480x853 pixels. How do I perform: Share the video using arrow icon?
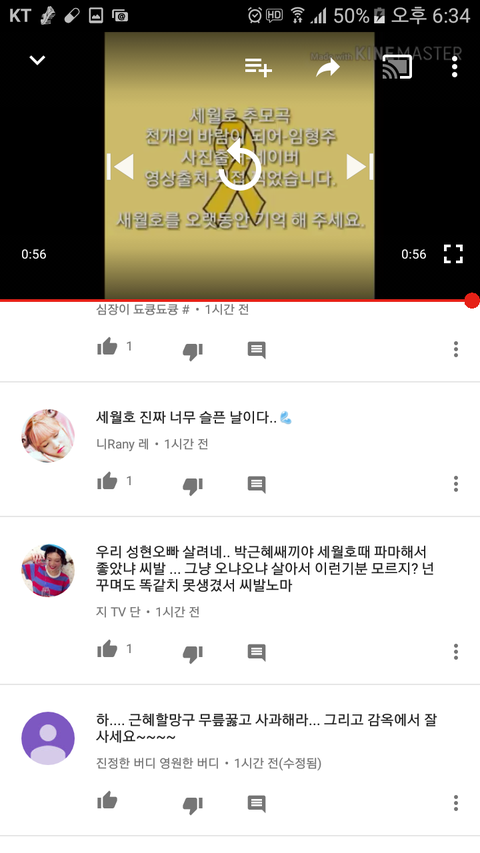click(x=328, y=67)
